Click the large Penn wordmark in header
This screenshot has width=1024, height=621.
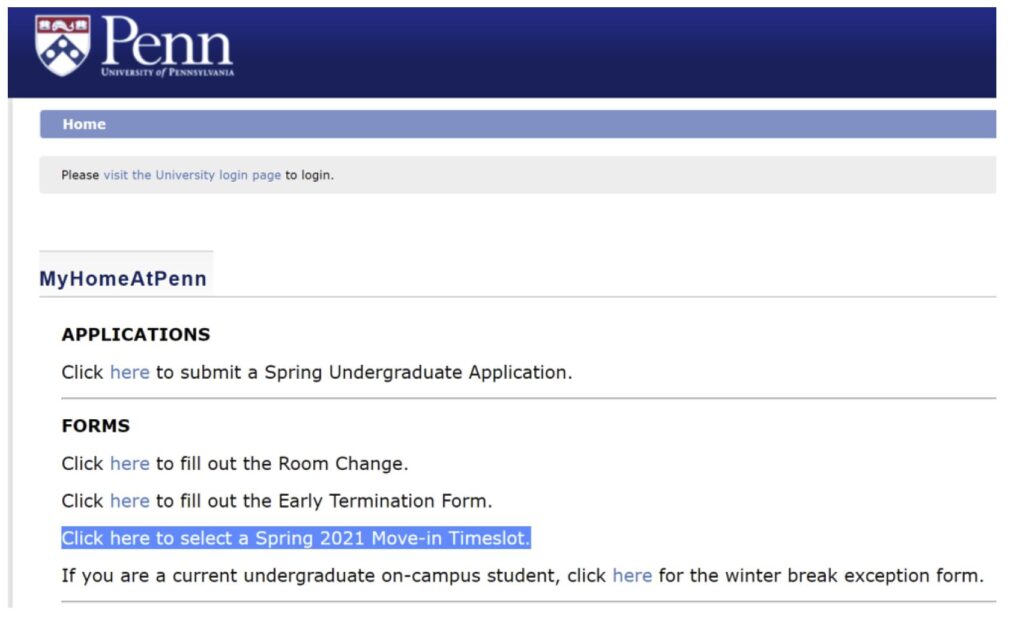(167, 40)
